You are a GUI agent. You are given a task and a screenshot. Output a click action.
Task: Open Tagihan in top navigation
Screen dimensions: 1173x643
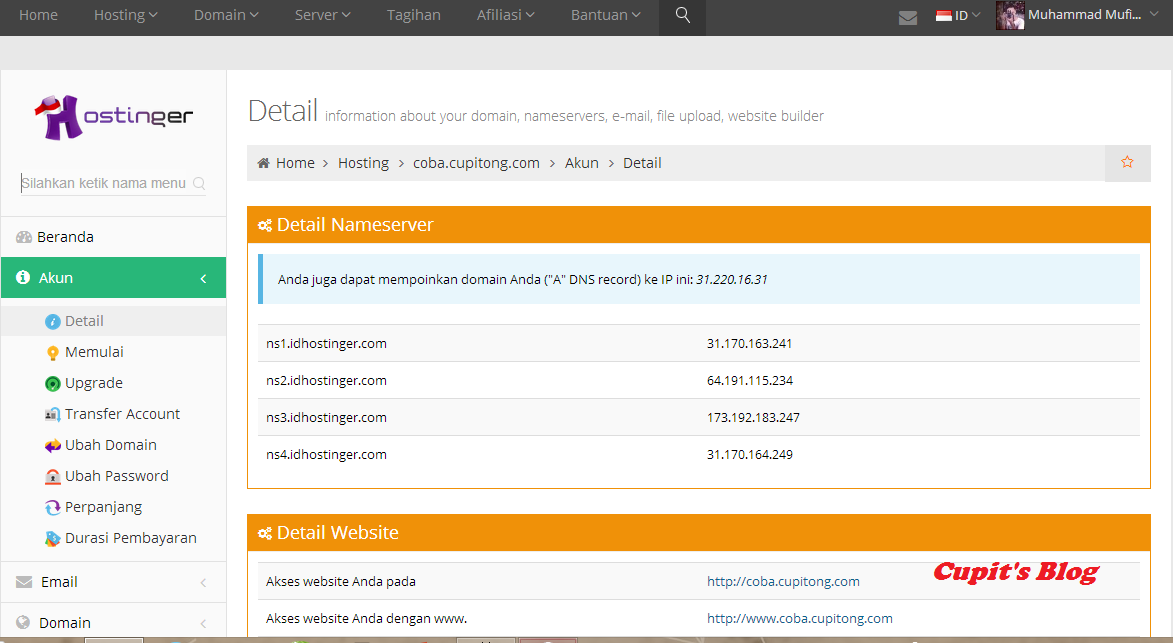[414, 15]
